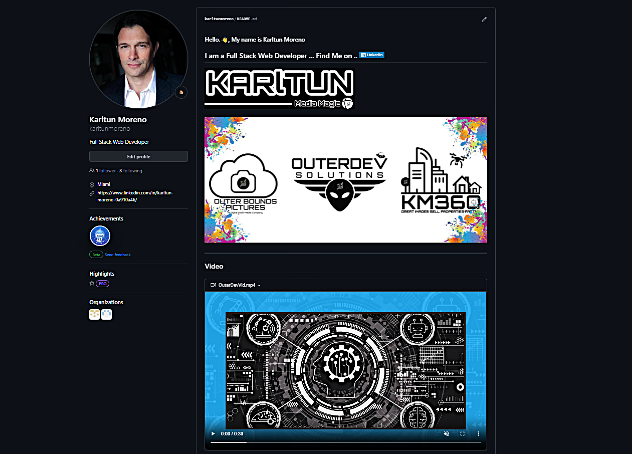Screen dimensions: 632x454
Task: Click the star icon under Highlights
Action: (92, 283)
